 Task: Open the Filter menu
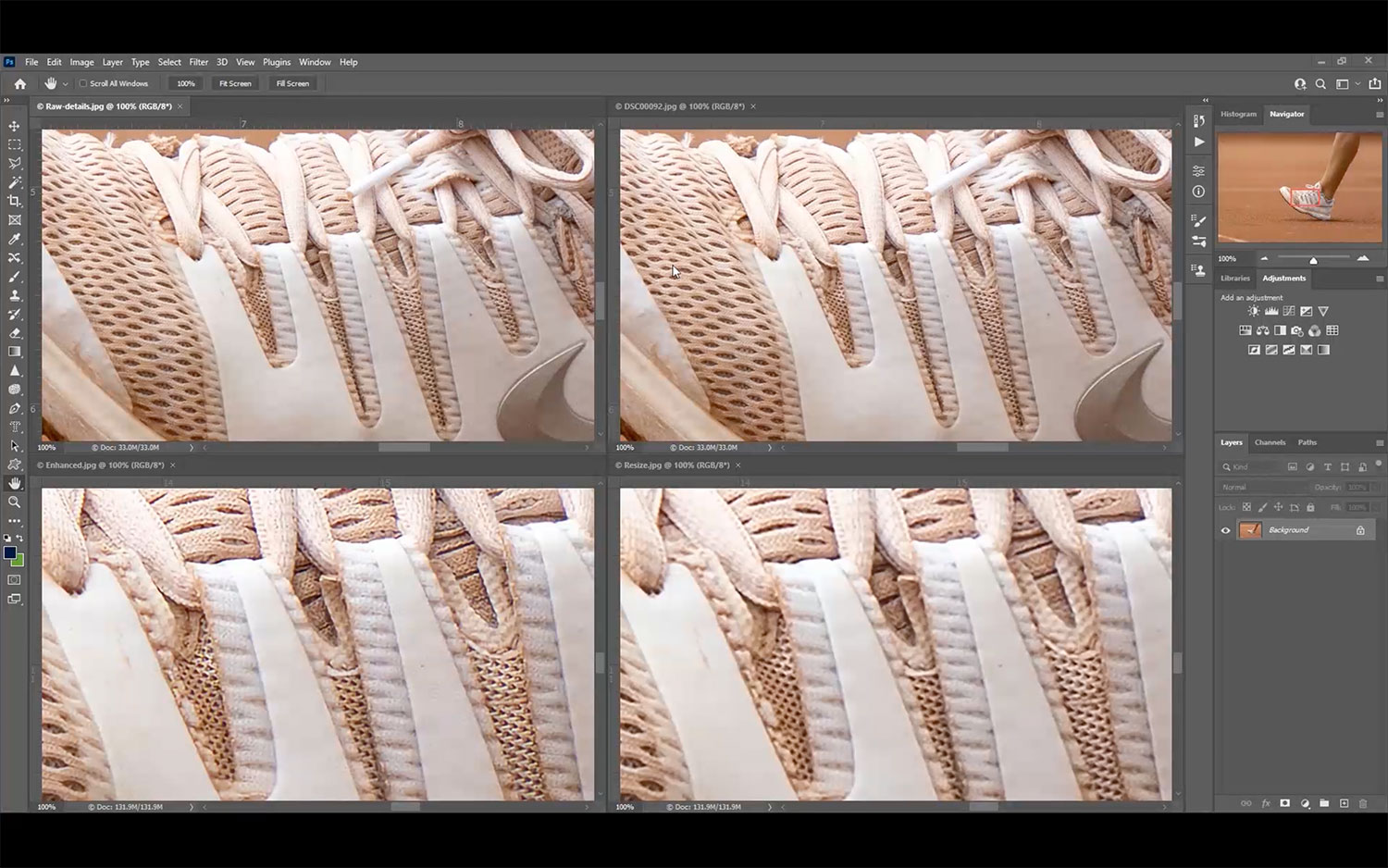[198, 62]
